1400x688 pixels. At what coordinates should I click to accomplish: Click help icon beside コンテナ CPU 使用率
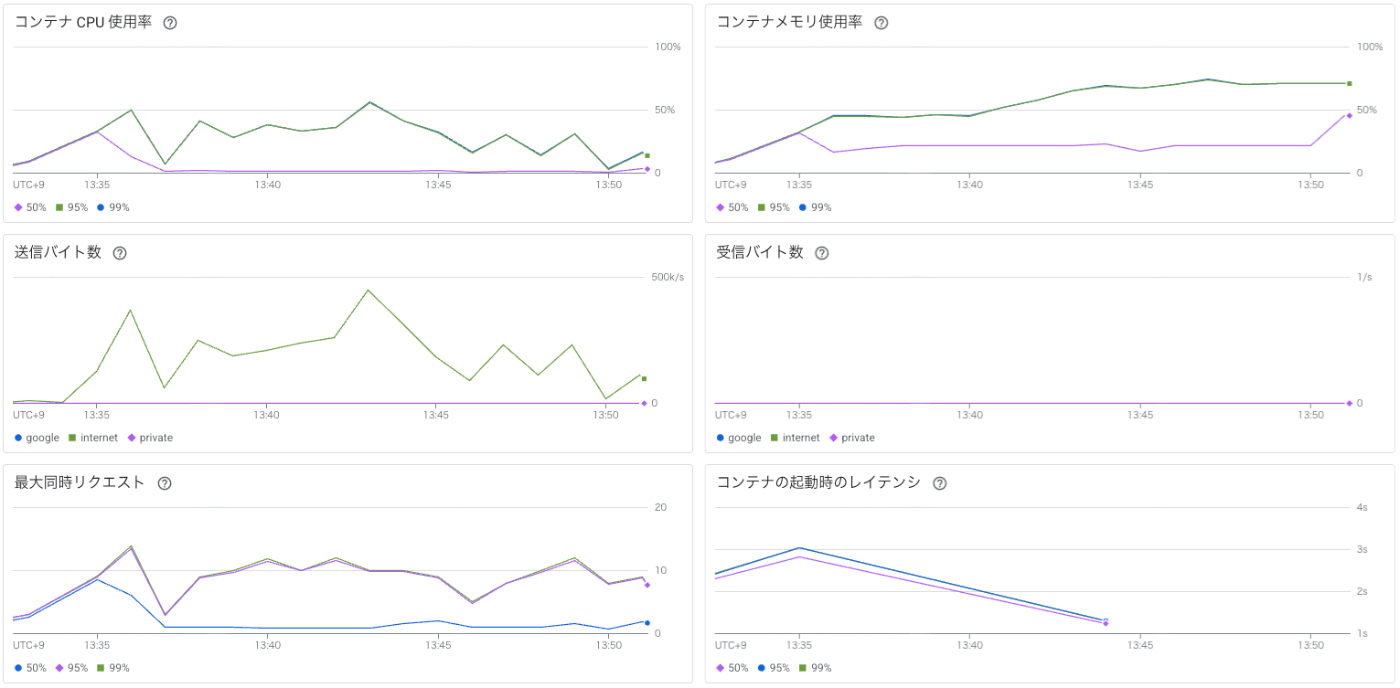(x=170, y=23)
